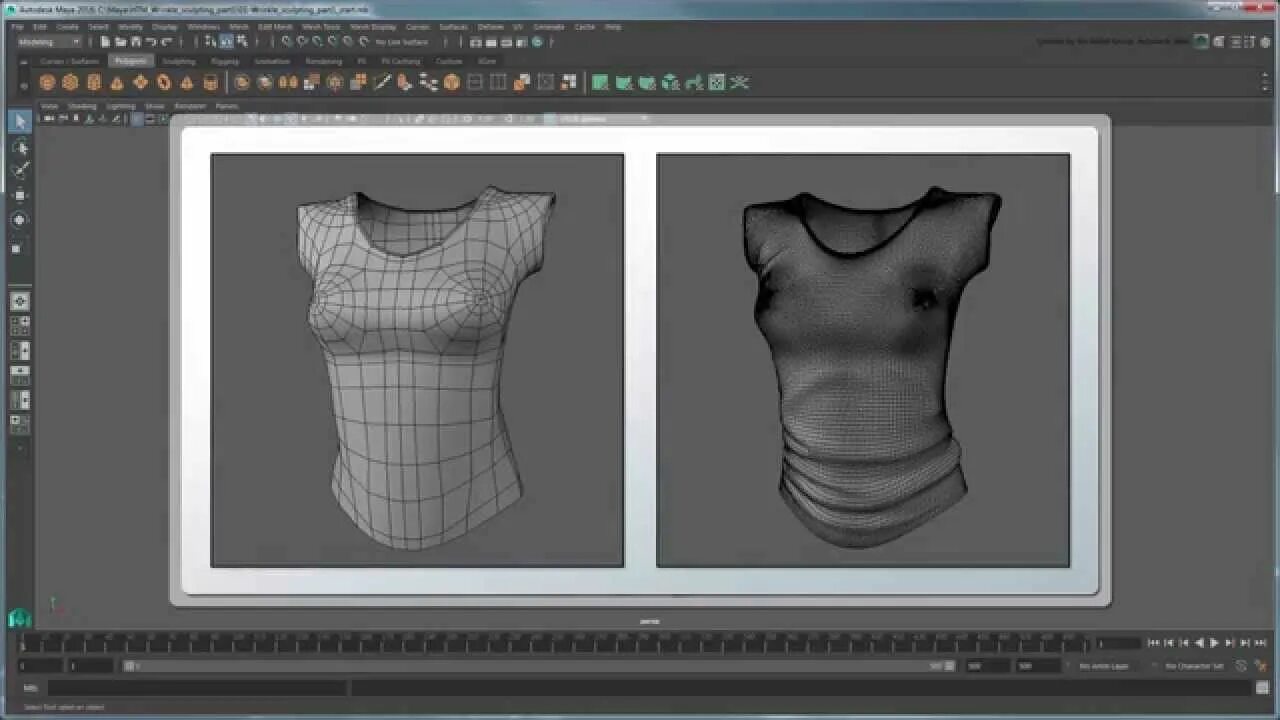Click the Save Scene icon

pos(135,42)
